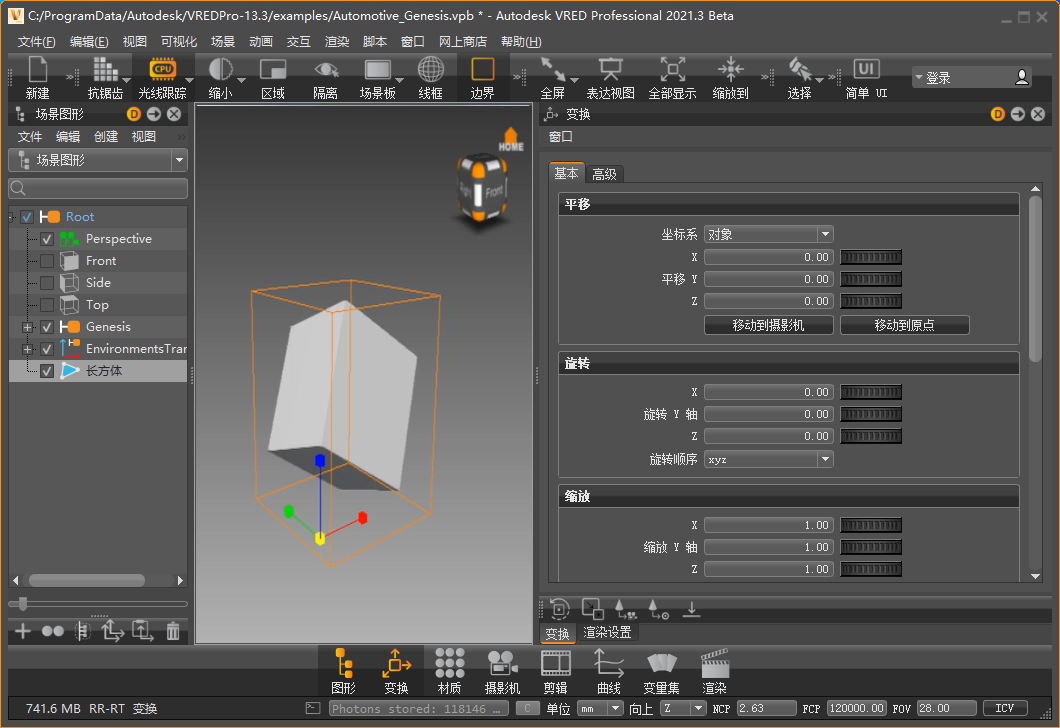Collapse the Root tree node

tap(11, 217)
